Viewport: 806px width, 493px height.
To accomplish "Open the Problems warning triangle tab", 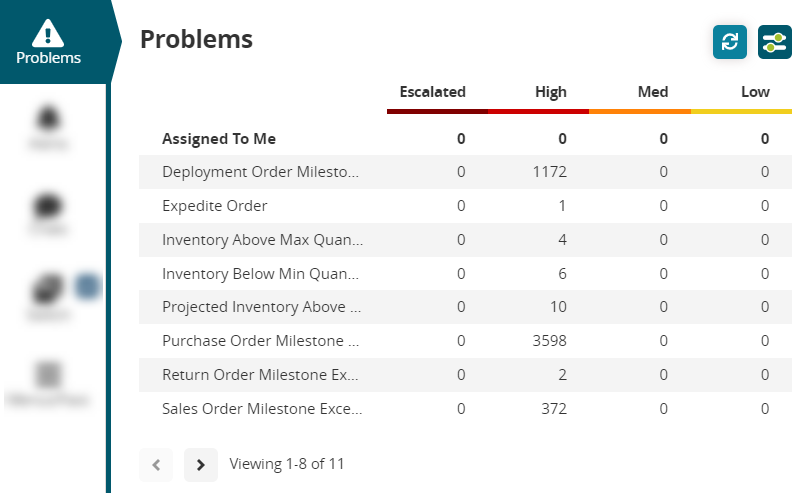I will click(48, 42).
